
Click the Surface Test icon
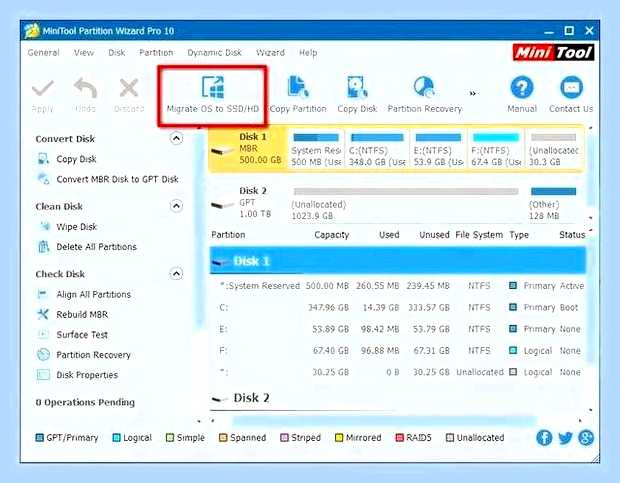pyautogui.click(x=43, y=334)
